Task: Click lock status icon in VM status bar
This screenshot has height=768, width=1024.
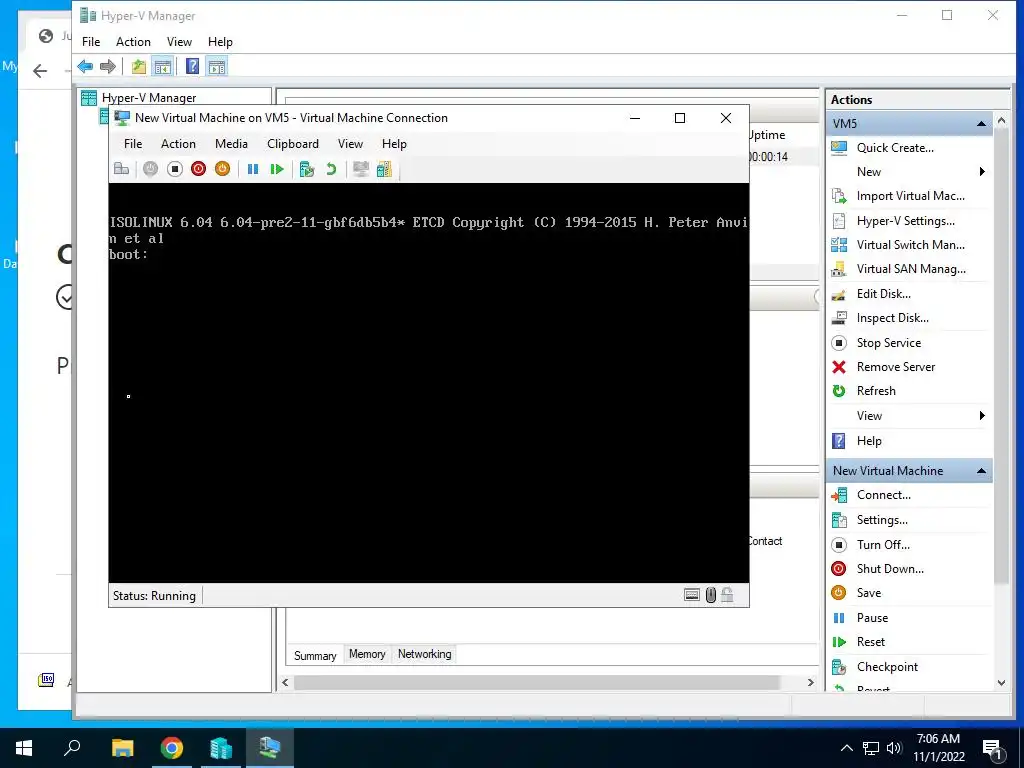Action: (x=727, y=594)
